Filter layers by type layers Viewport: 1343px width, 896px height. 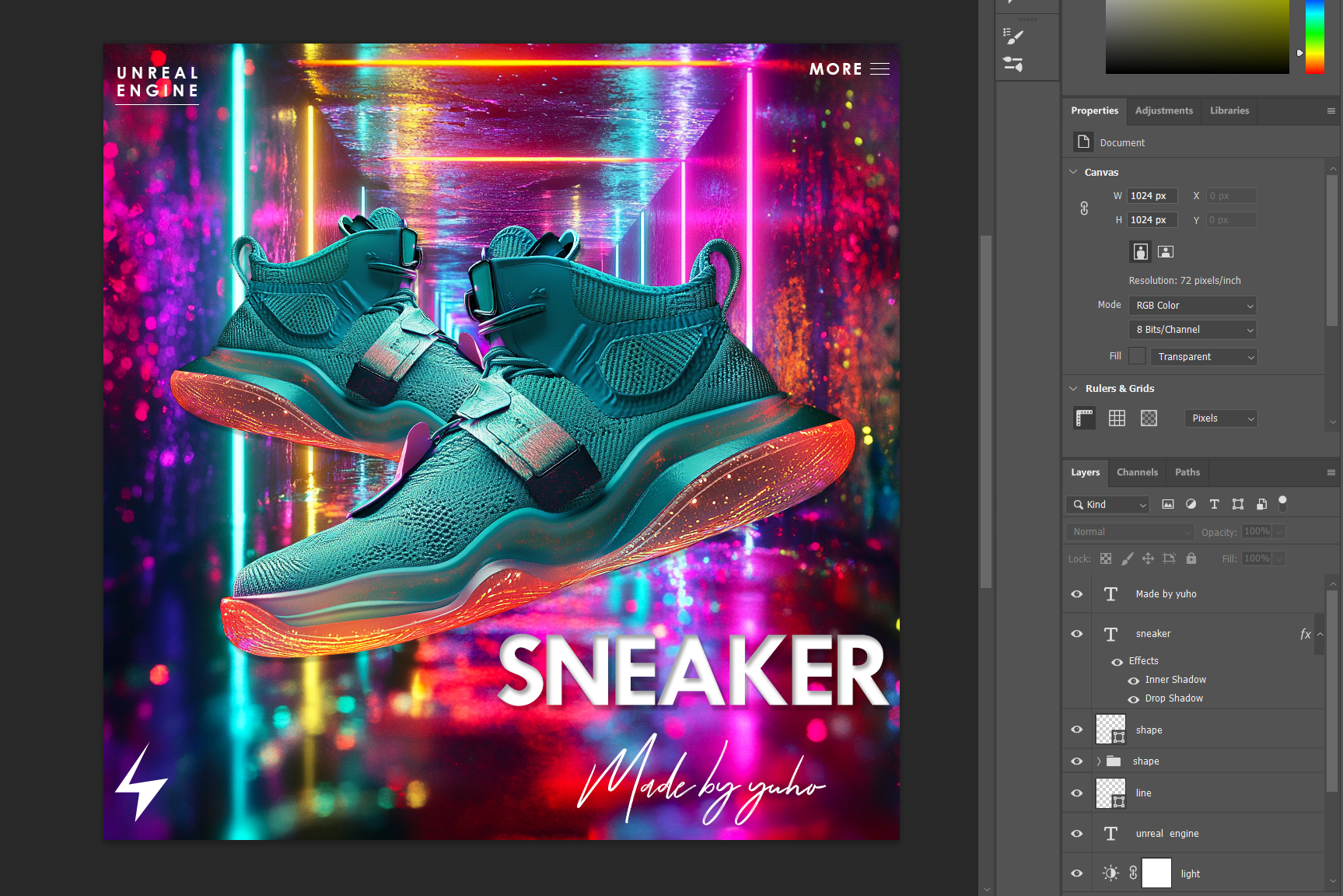pyautogui.click(x=1214, y=504)
